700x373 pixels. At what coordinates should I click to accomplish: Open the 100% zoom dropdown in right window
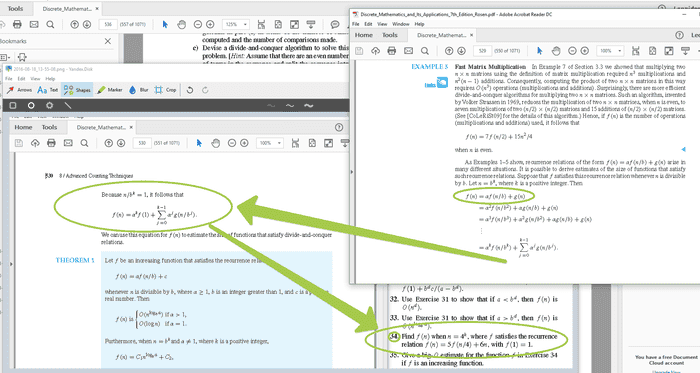[x=611, y=51]
